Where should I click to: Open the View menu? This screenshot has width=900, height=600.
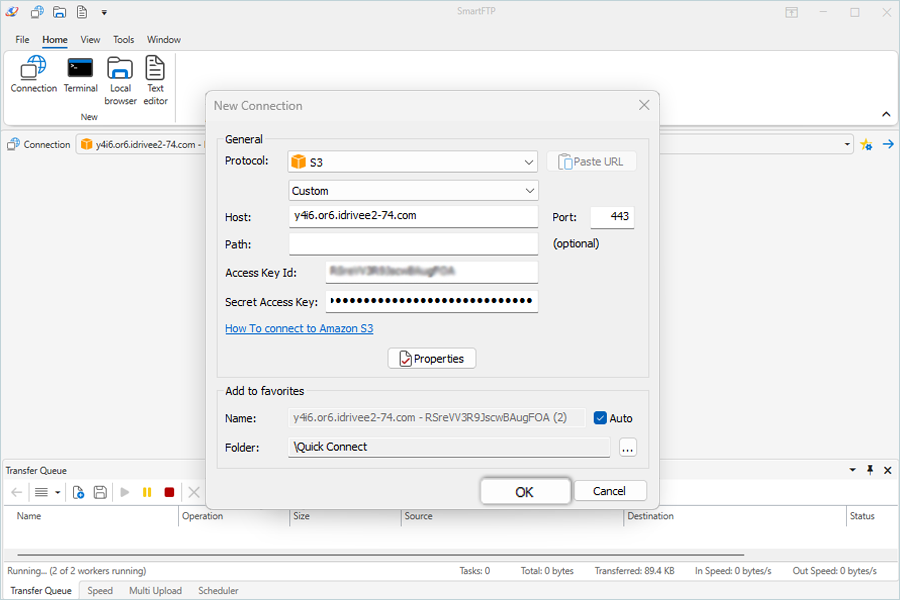click(x=90, y=40)
